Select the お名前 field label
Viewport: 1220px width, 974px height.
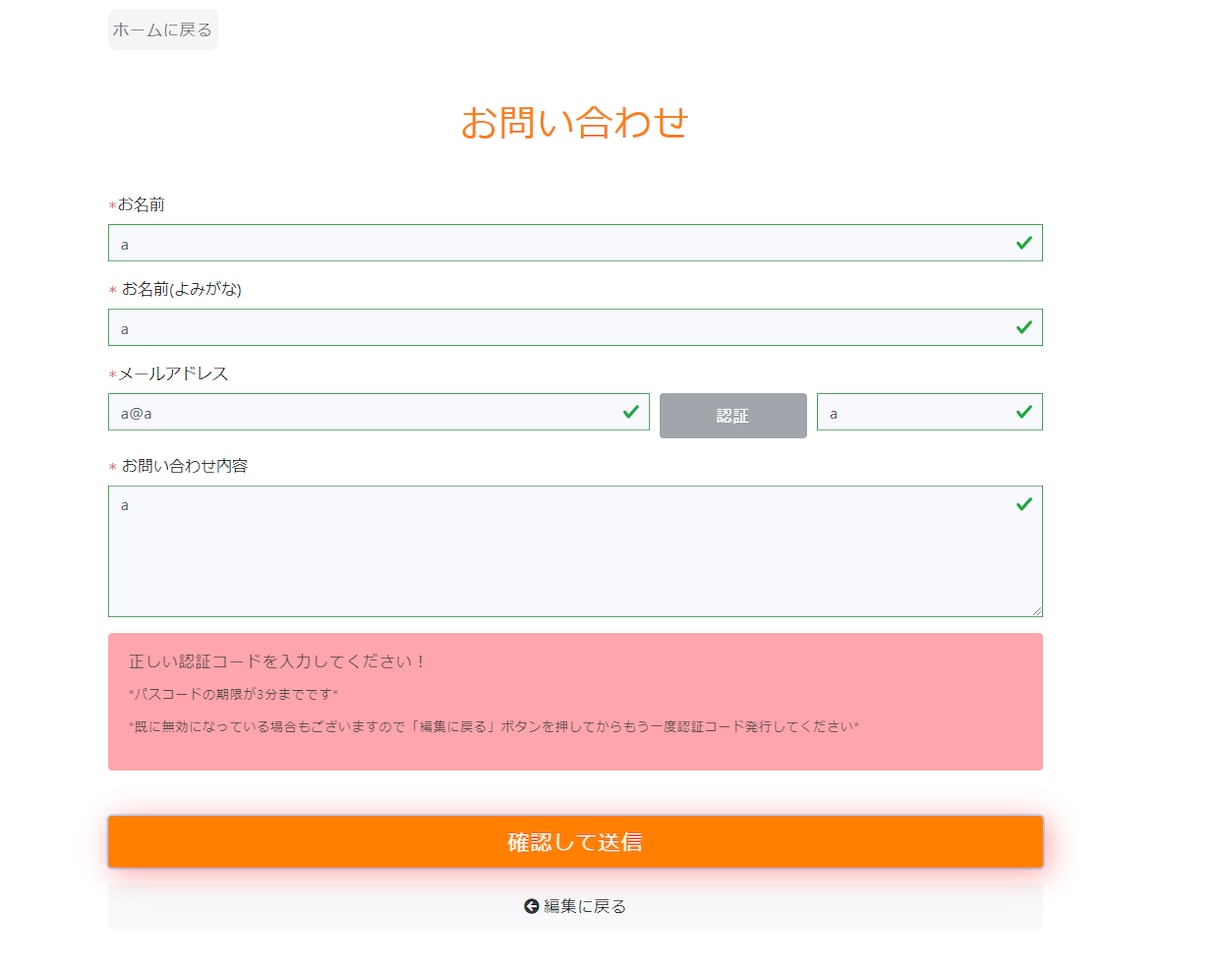137,205
